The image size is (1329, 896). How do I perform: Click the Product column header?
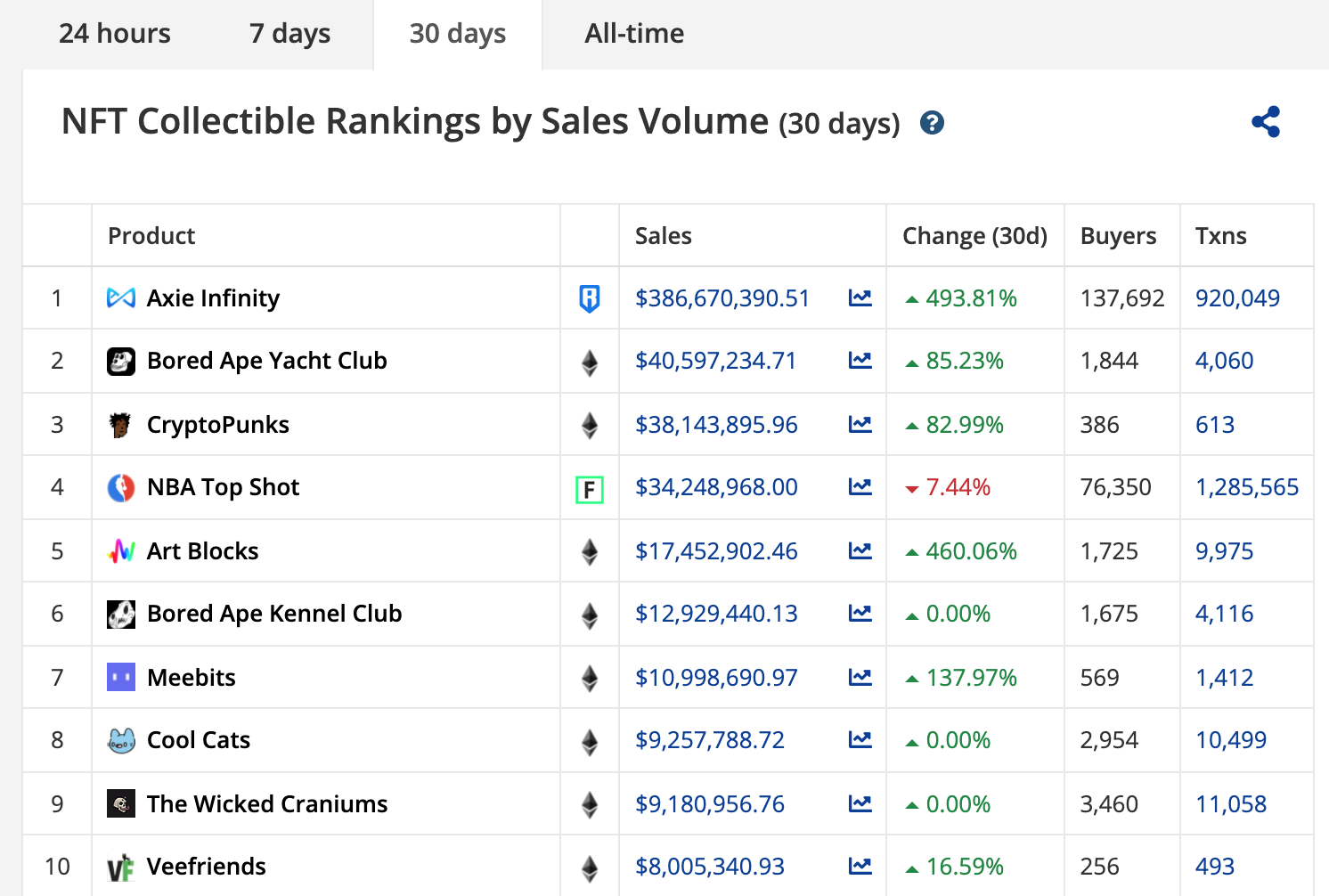click(151, 235)
